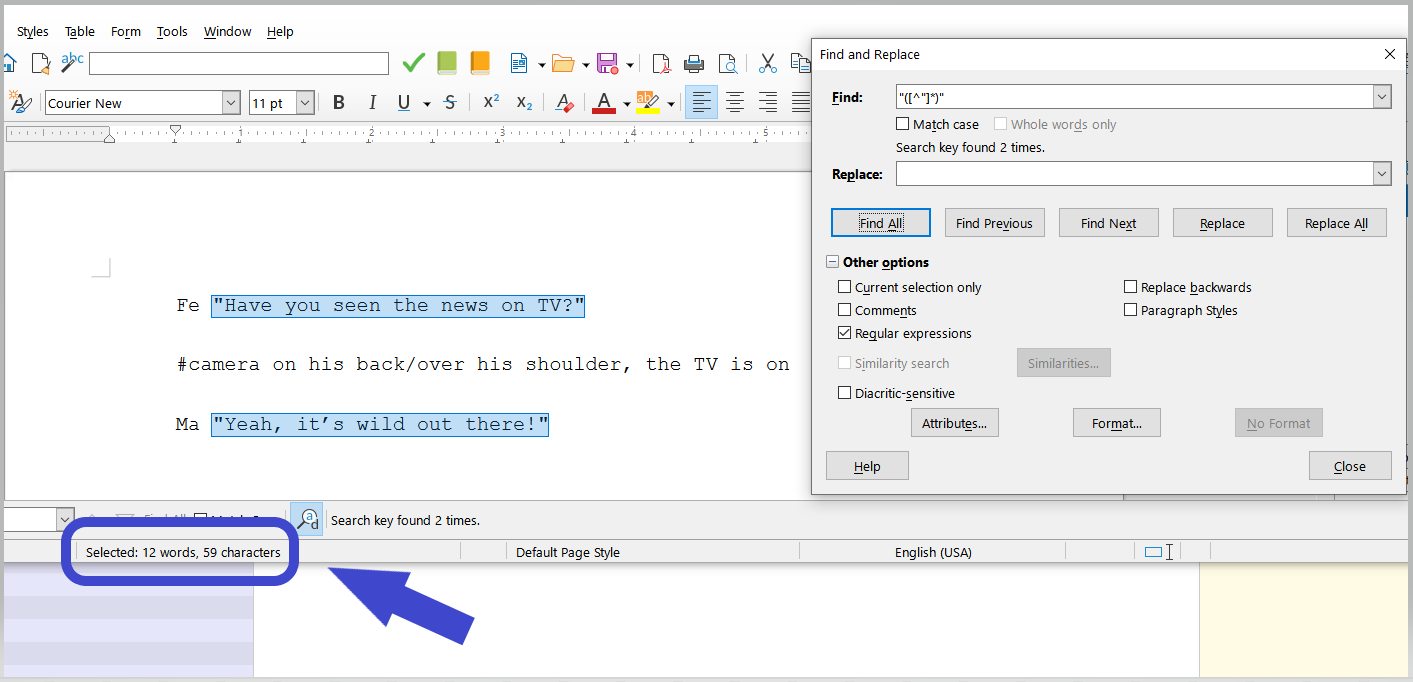This screenshot has height=682, width=1413.
Task: Open the Tools menu
Action: coord(172,32)
